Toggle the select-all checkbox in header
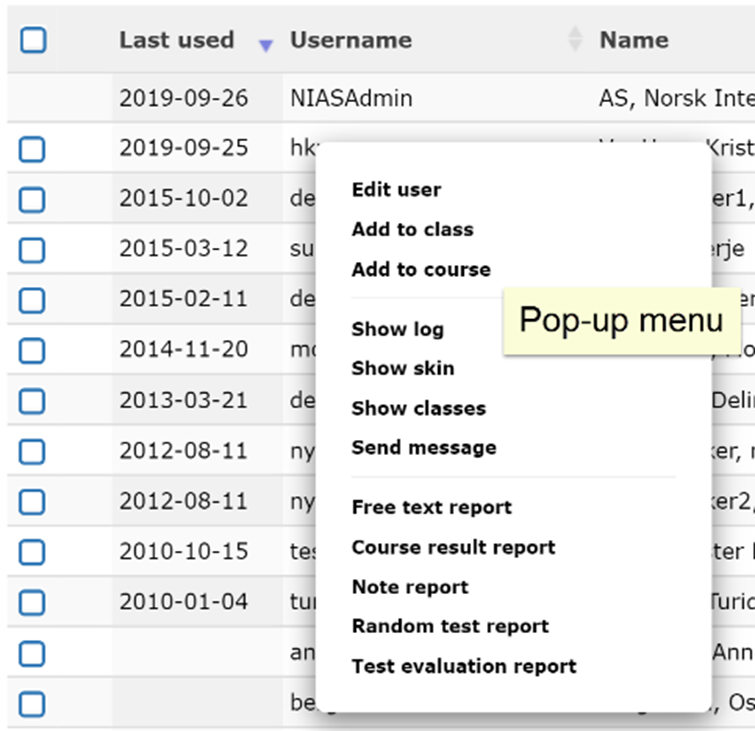This screenshot has height=731, width=755. click(33, 40)
